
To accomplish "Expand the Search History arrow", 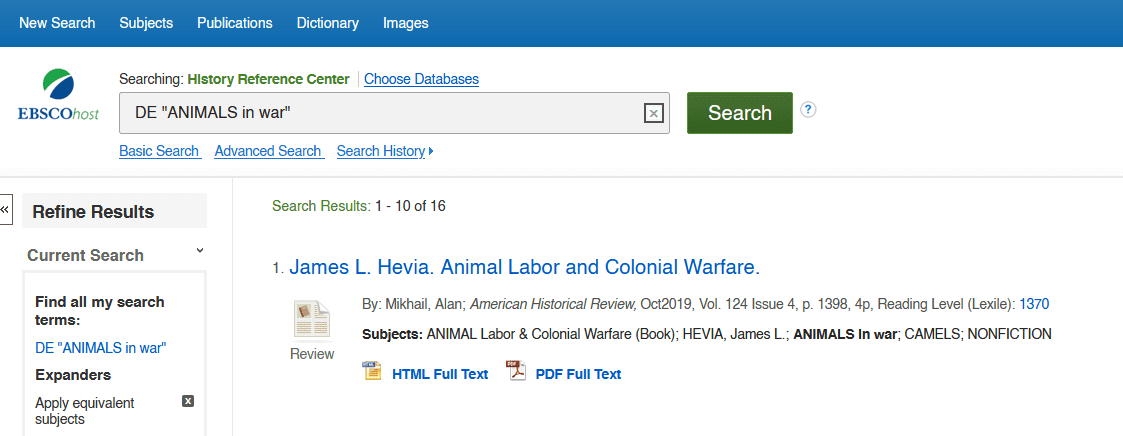I will 430,152.
